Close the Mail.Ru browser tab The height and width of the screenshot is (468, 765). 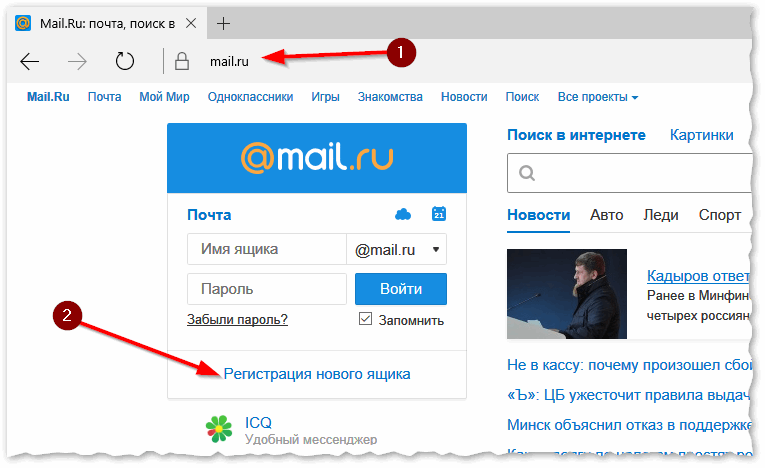191,23
